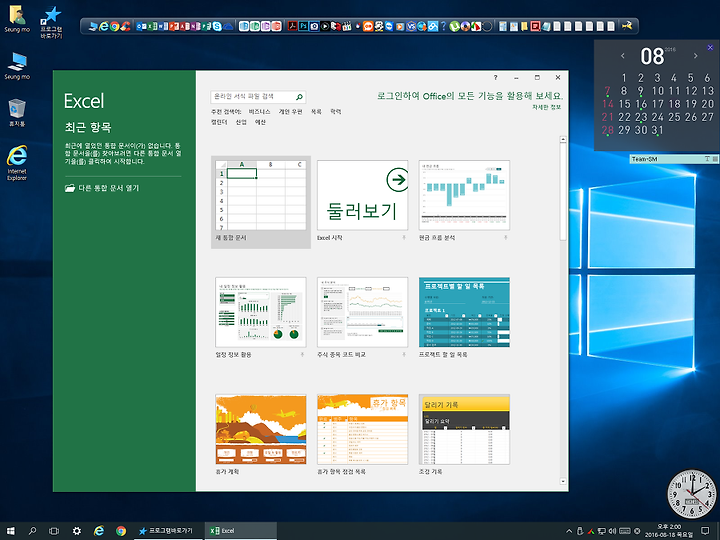This screenshot has width=720, height=540.
Task: Open Word from the top dock
Action: pos(163,26)
